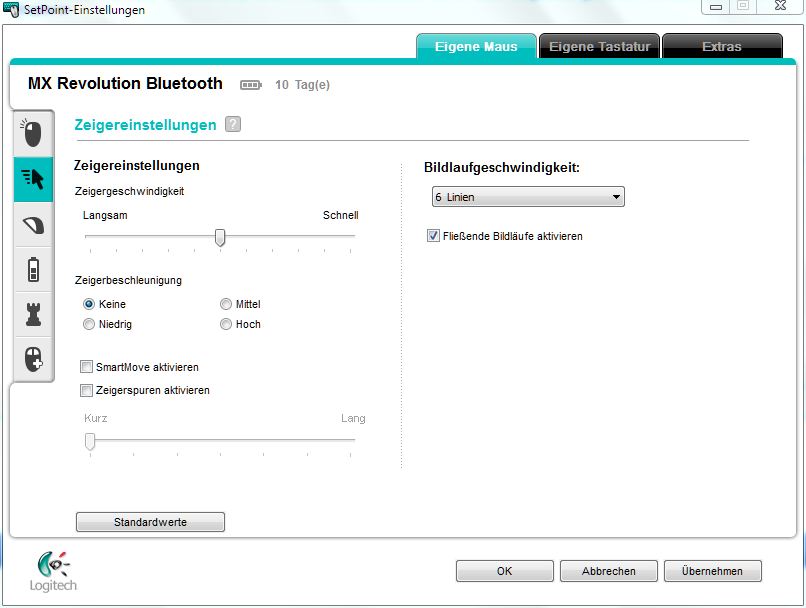Click the Zeigerspuren Kurz-Lang slider handle
806x608 pixels.
(x=90, y=441)
